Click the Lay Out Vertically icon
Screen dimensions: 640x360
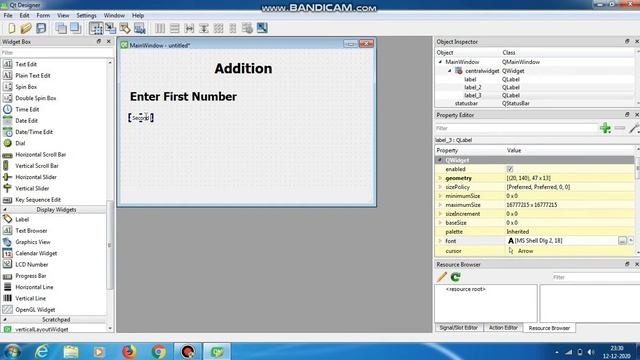pos(174,28)
